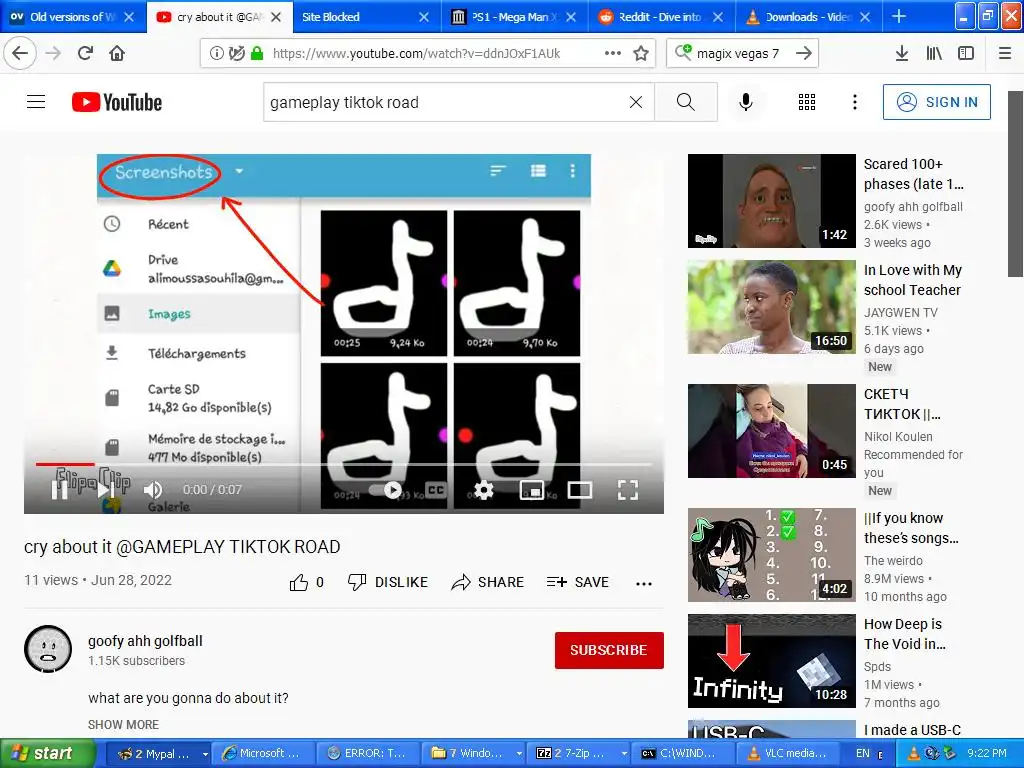The width and height of the screenshot is (1024, 768).
Task: Go back with the browser Back arrow
Action: pyautogui.click(x=20, y=53)
